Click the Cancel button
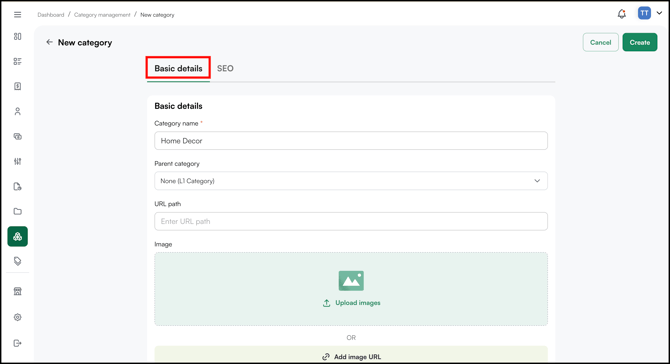The height and width of the screenshot is (364, 670). pyautogui.click(x=600, y=42)
